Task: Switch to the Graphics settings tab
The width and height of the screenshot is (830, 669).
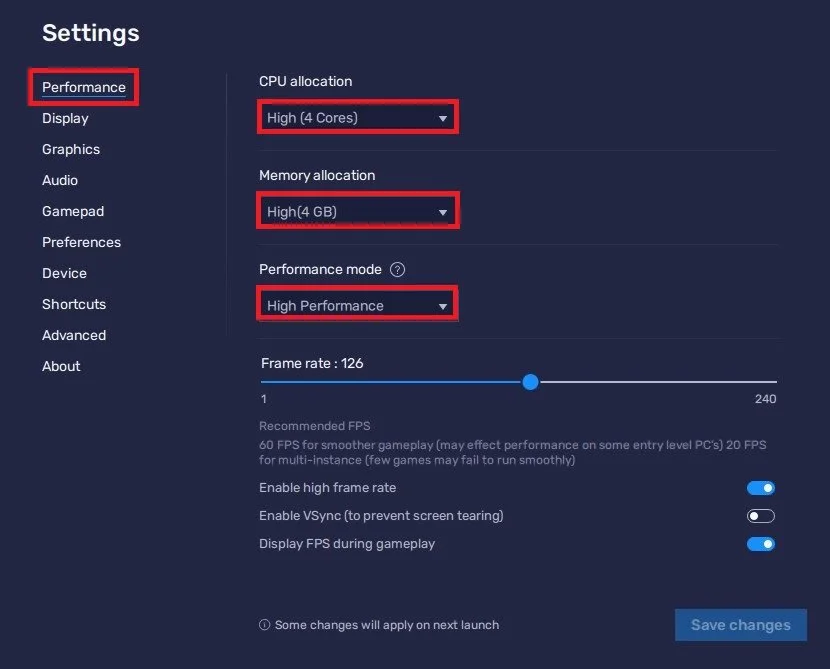Action: click(x=71, y=149)
